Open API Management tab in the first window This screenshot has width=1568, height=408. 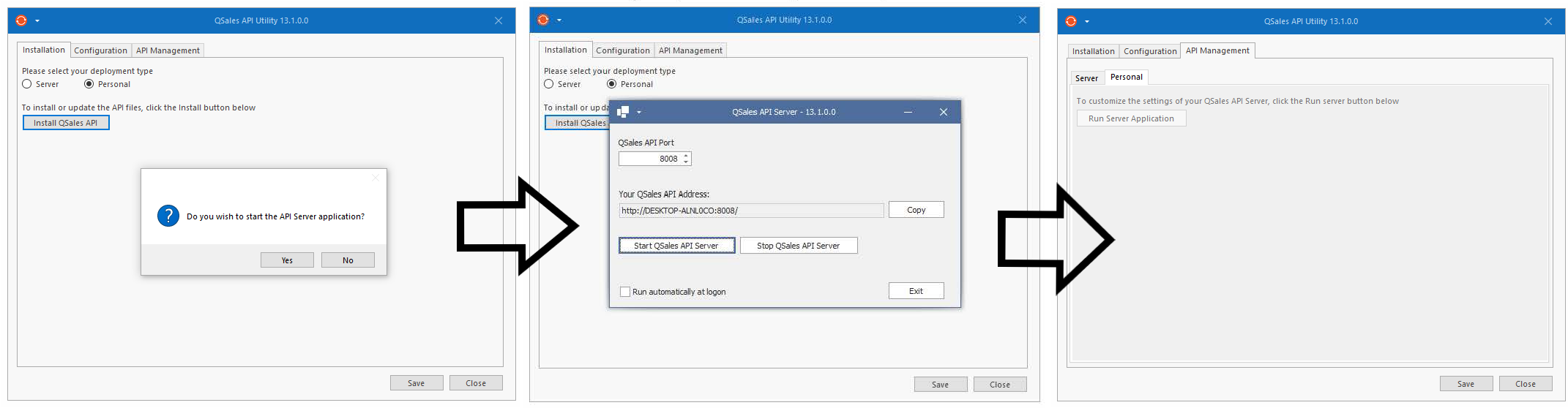point(168,50)
